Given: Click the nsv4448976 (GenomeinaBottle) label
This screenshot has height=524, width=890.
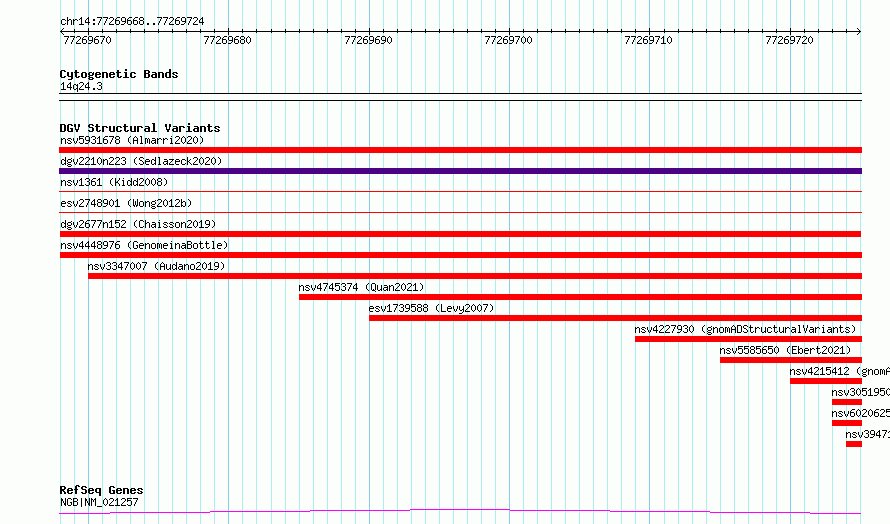Looking at the screenshot, I should click(144, 245).
